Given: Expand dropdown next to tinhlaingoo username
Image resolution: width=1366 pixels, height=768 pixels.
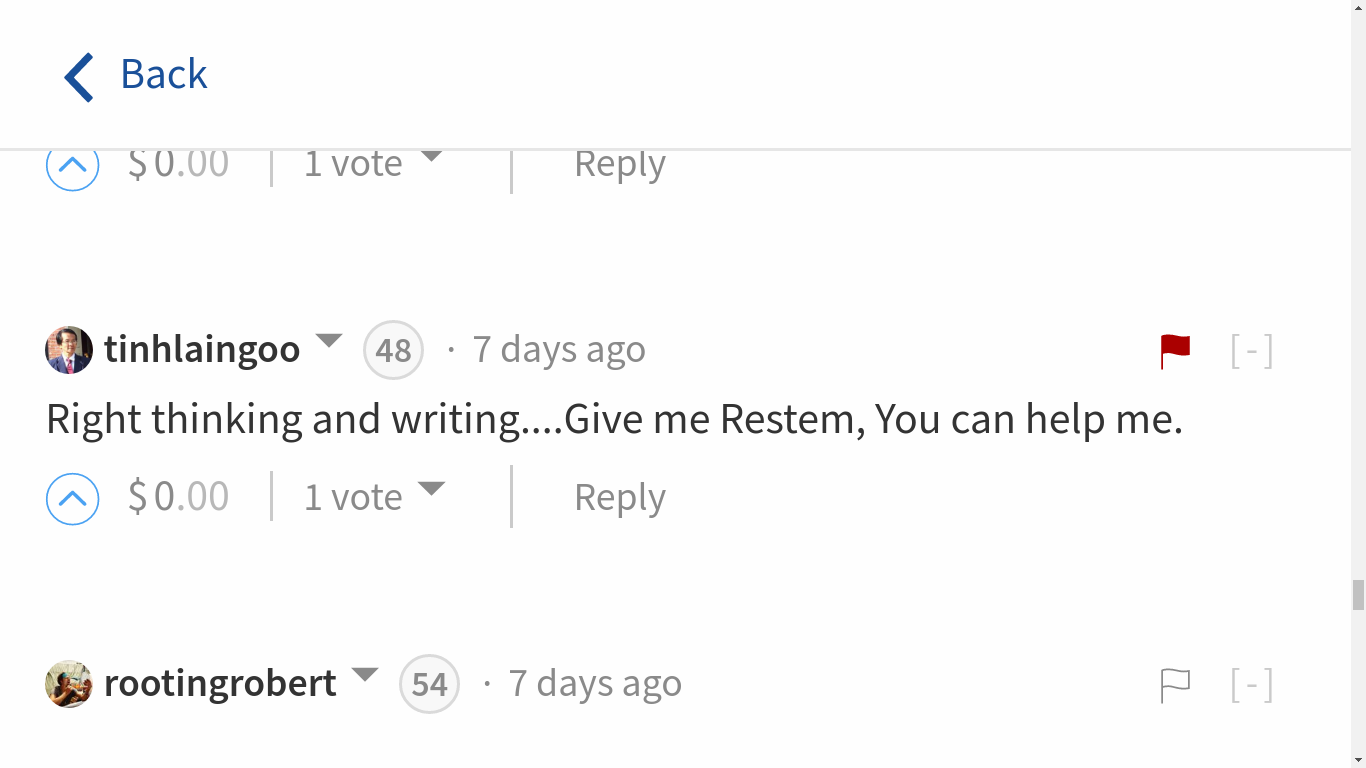Looking at the screenshot, I should (x=329, y=340).
